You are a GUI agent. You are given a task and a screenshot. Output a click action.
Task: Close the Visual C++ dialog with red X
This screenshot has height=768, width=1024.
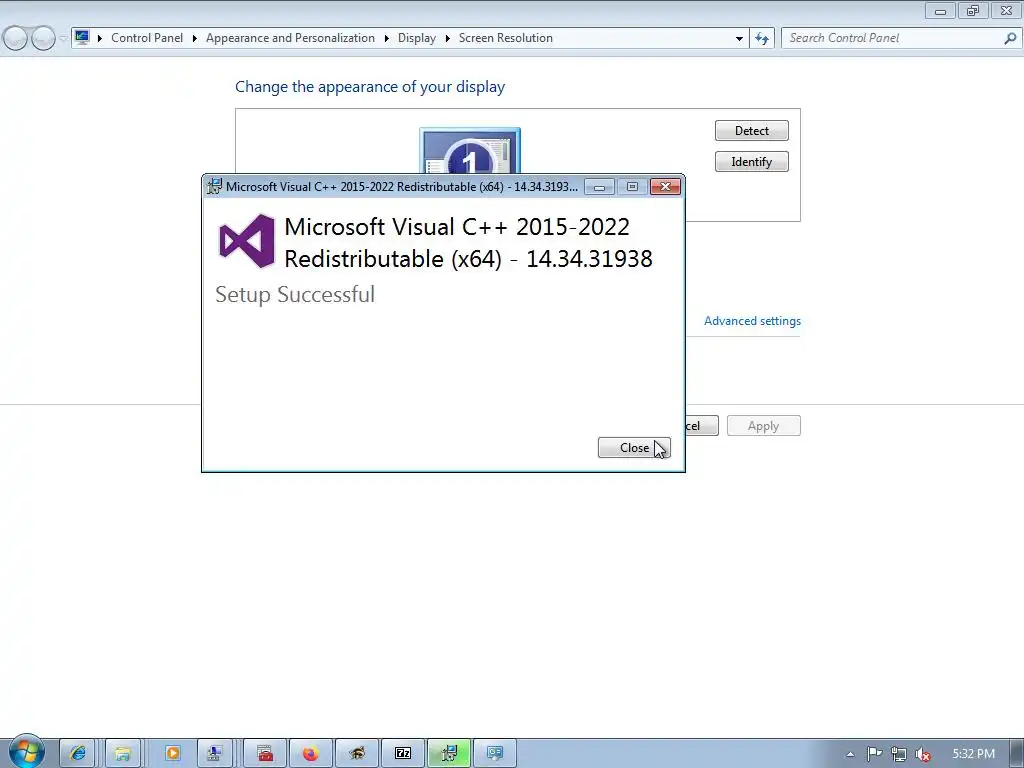click(665, 187)
